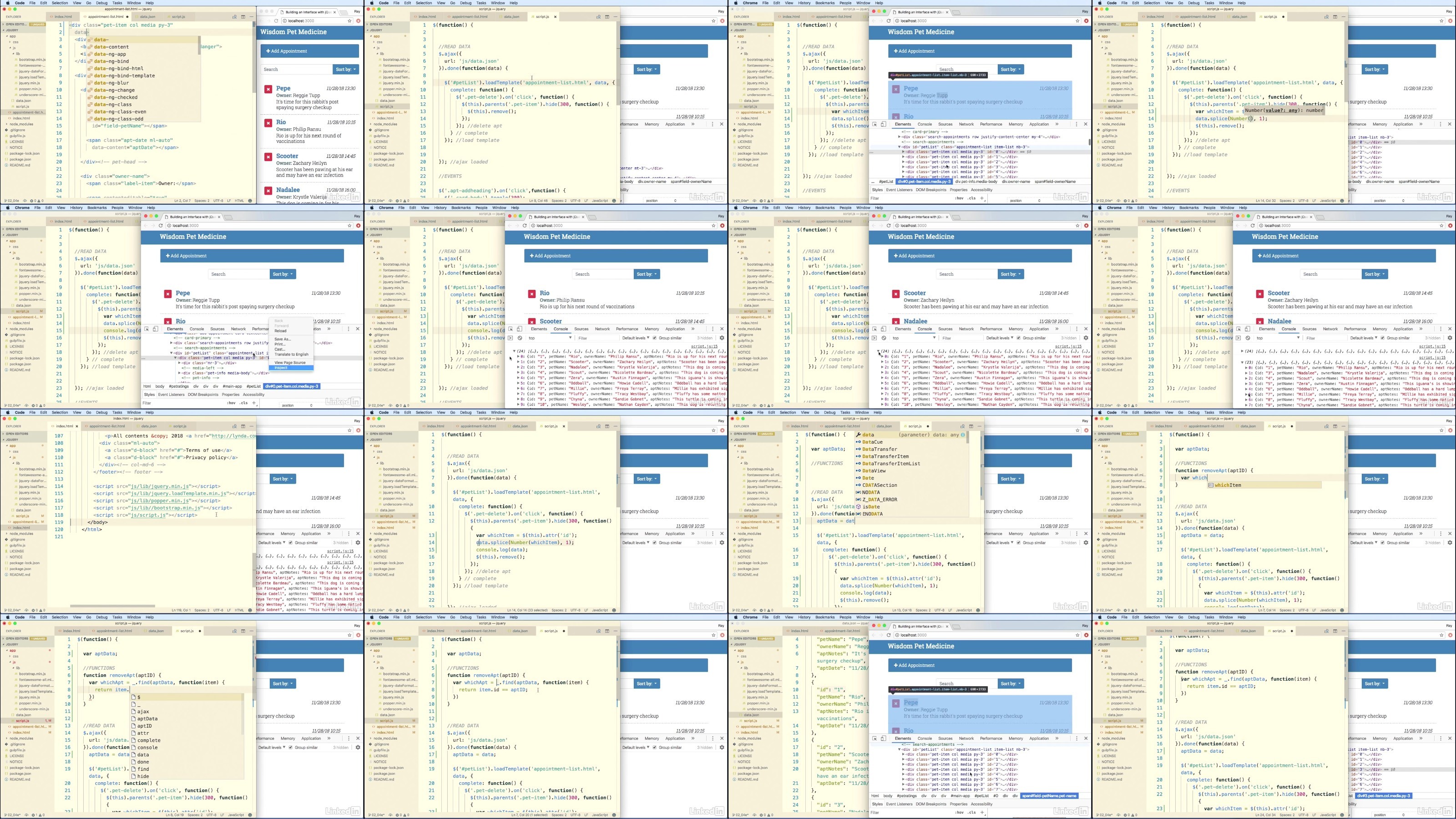
Task: Toggle Group similar beside the ajax autocomplete list
Action: pyautogui.click(x=291, y=747)
